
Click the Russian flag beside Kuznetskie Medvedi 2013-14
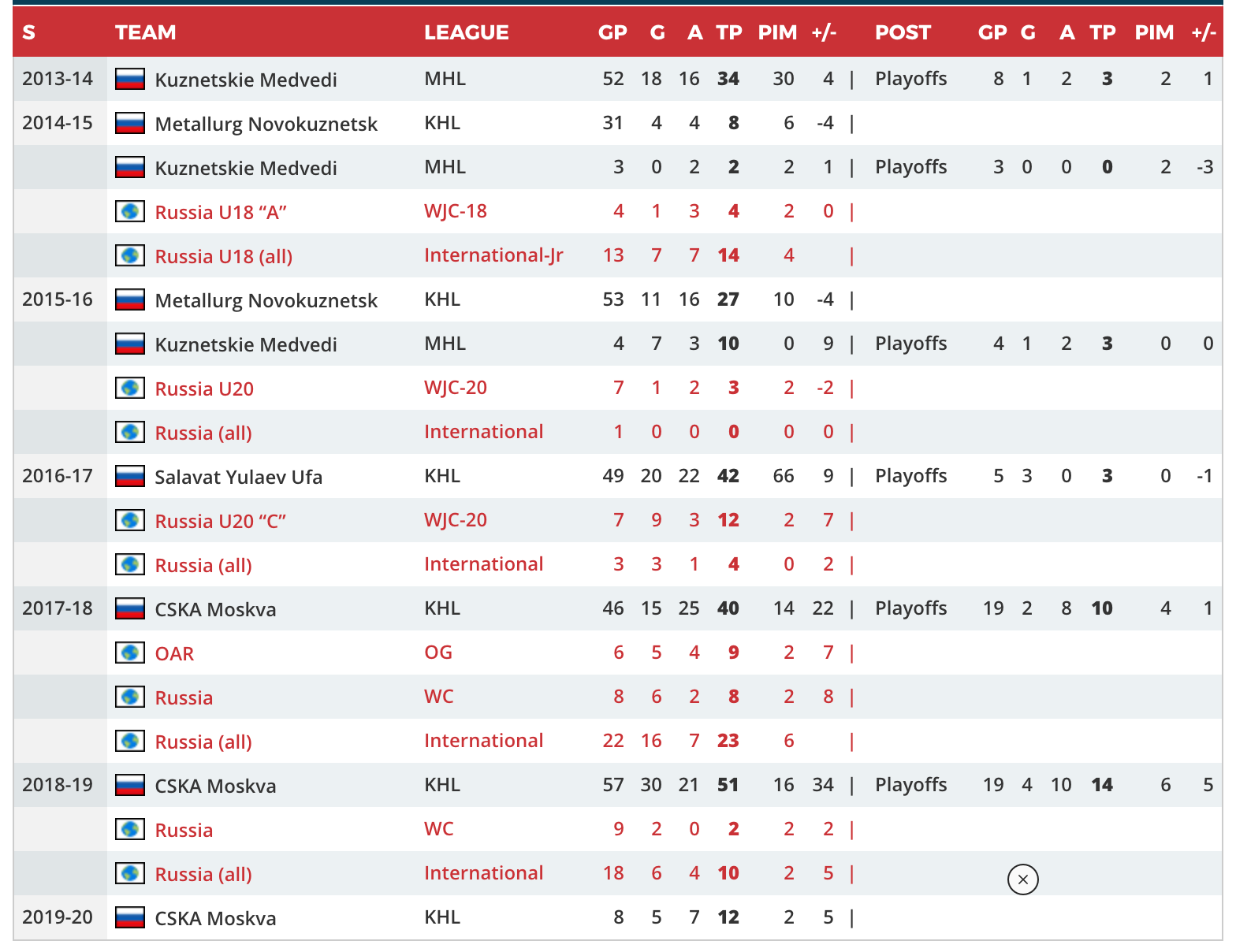(x=128, y=79)
